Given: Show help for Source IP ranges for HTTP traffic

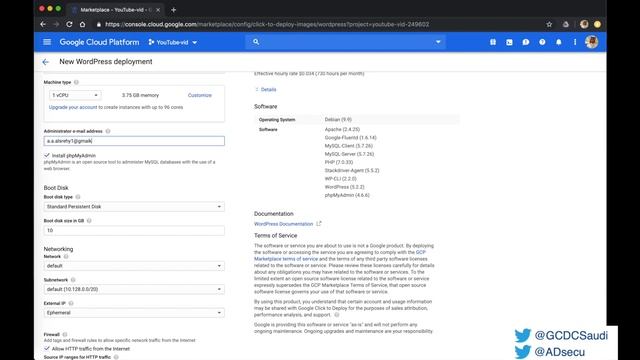Looking at the screenshot, I should (x=116, y=357).
